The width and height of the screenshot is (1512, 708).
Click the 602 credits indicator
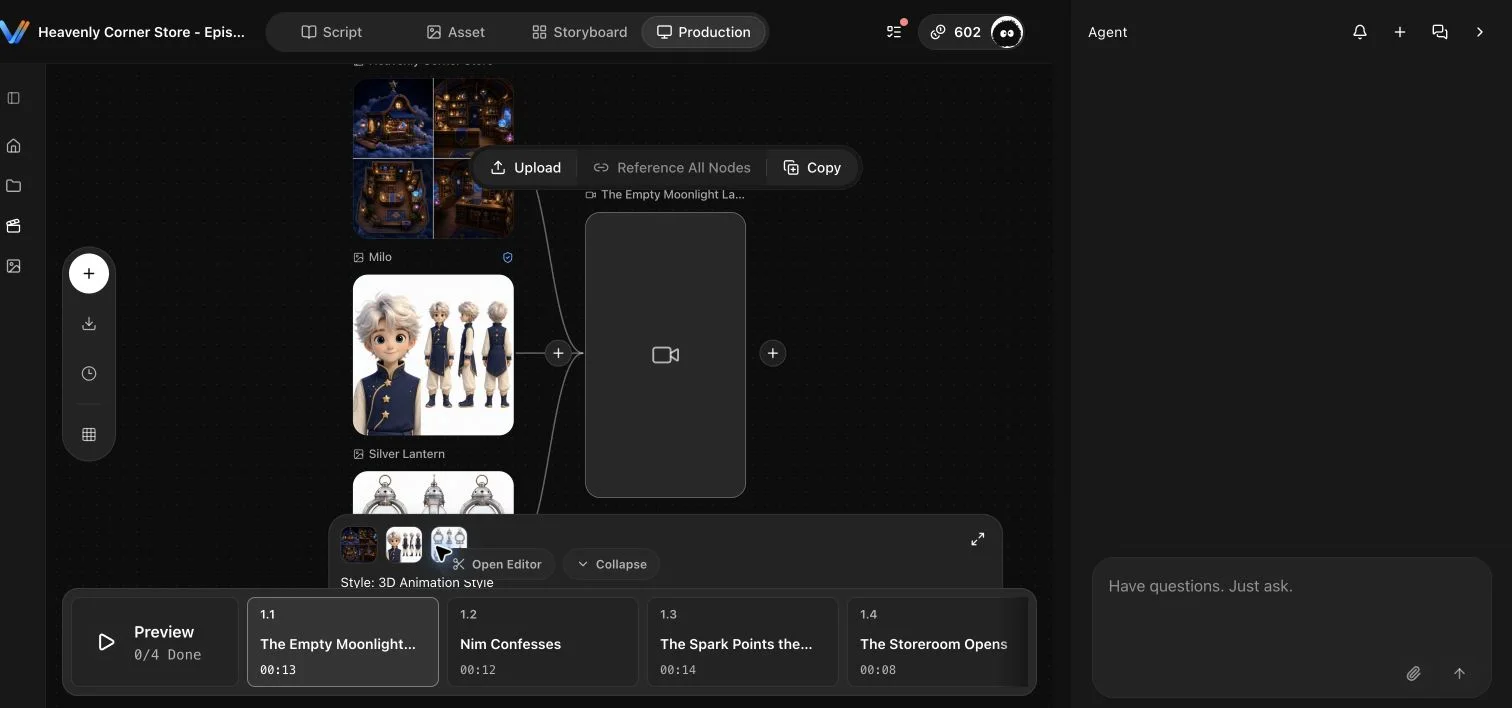955,32
